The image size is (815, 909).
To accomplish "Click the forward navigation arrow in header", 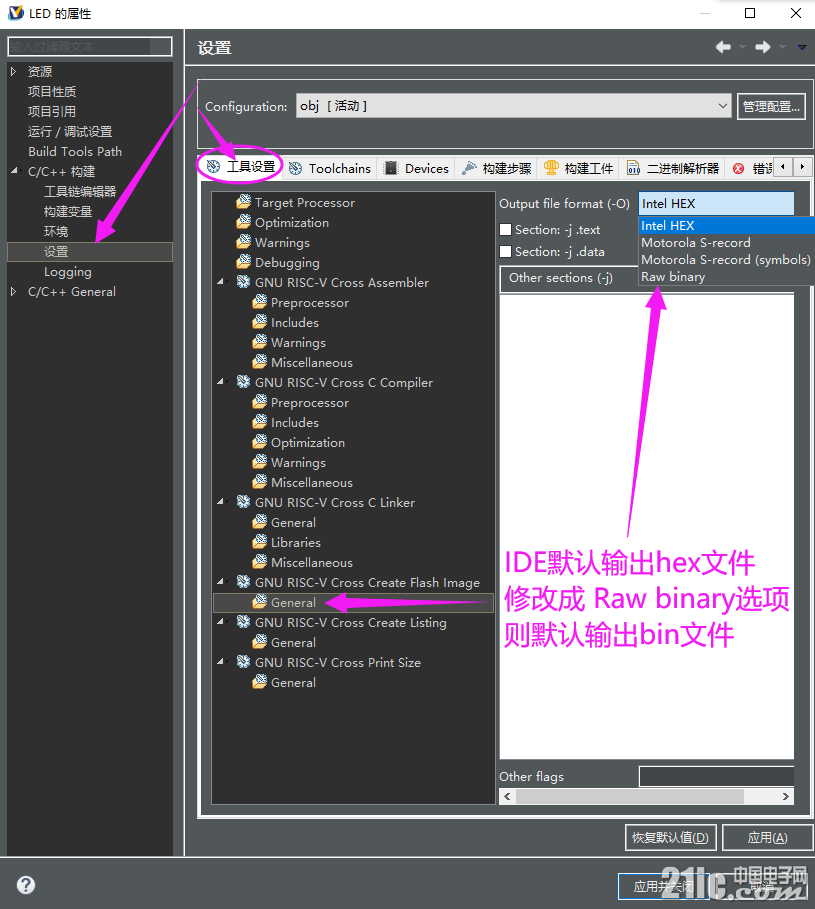I will pos(763,47).
